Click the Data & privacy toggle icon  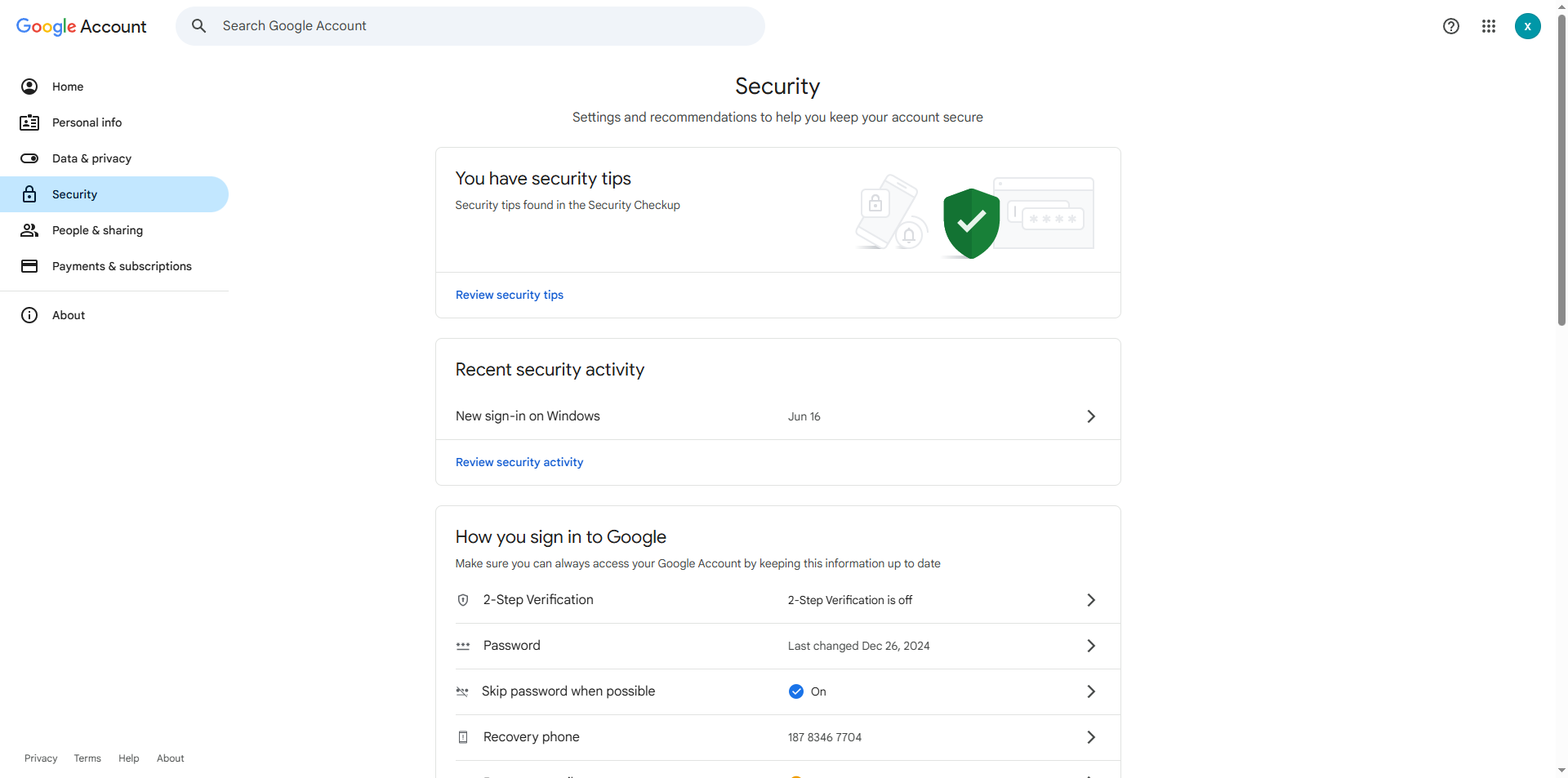tap(29, 158)
